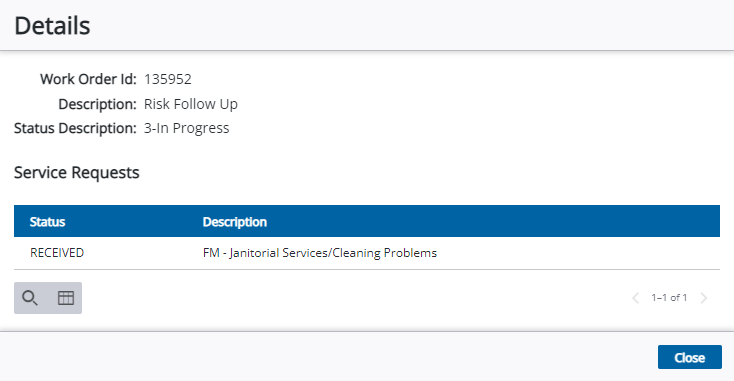Image resolution: width=734 pixels, height=381 pixels.
Task: Click the Status Description field label
Action: pos(75,128)
